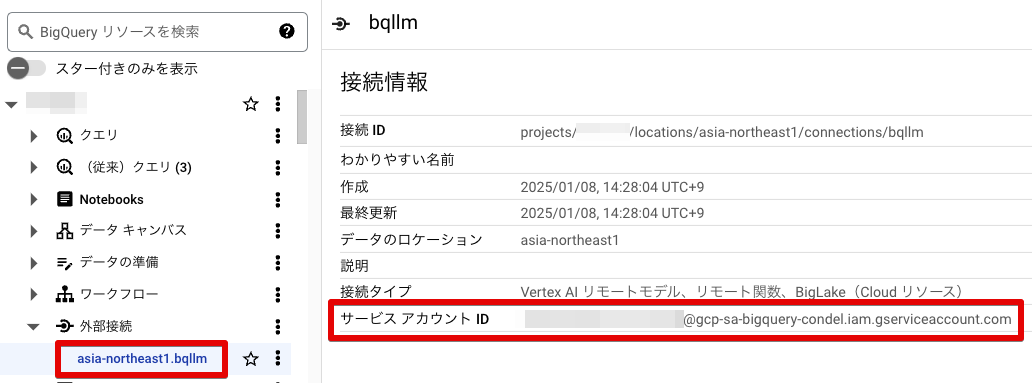Select the asia-northeast1.bqllm connection
This screenshot has height=383, width=1032.
pos(142,359)
